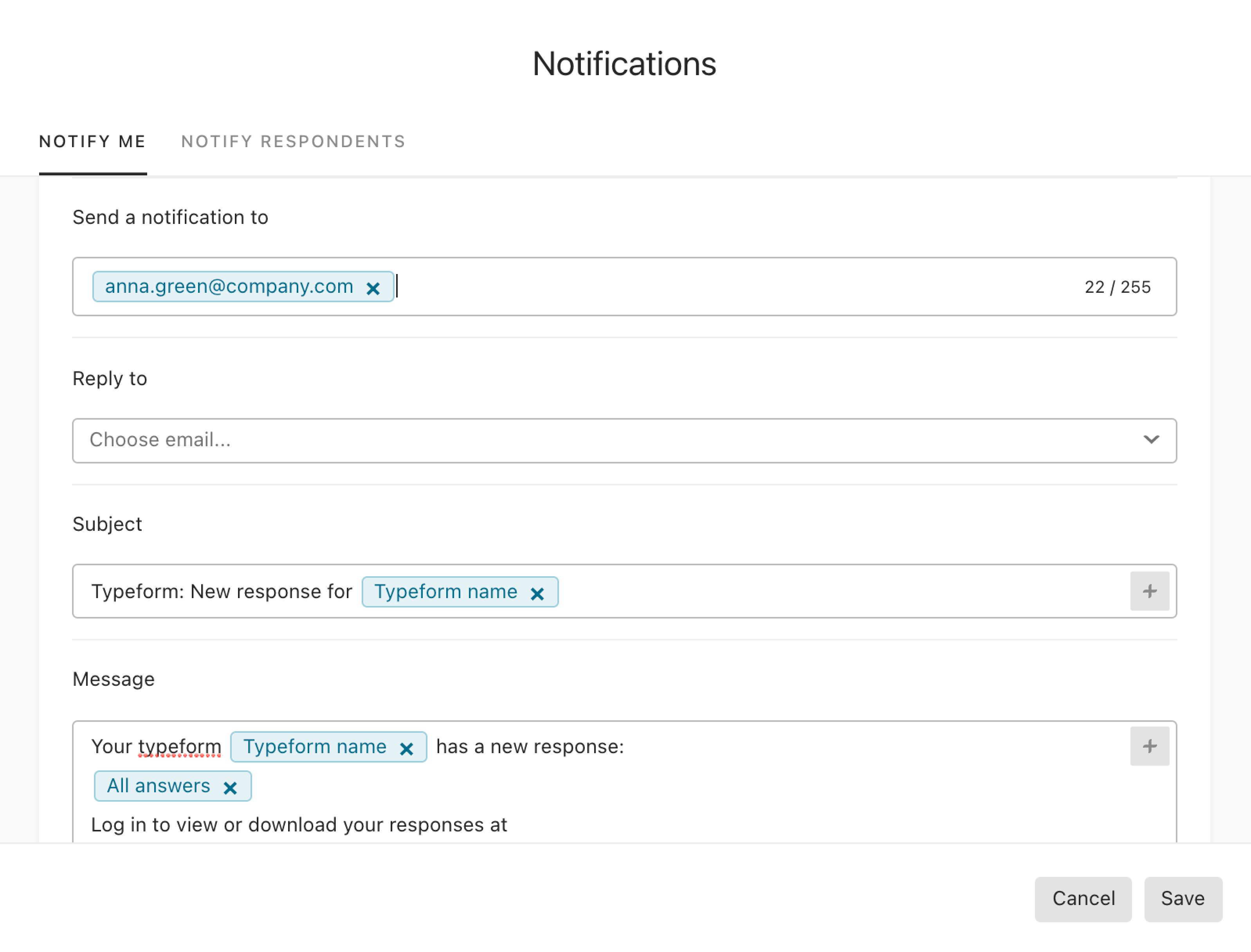Click the Subject text 'Typeform: New response for'

(x=222, y=591)
